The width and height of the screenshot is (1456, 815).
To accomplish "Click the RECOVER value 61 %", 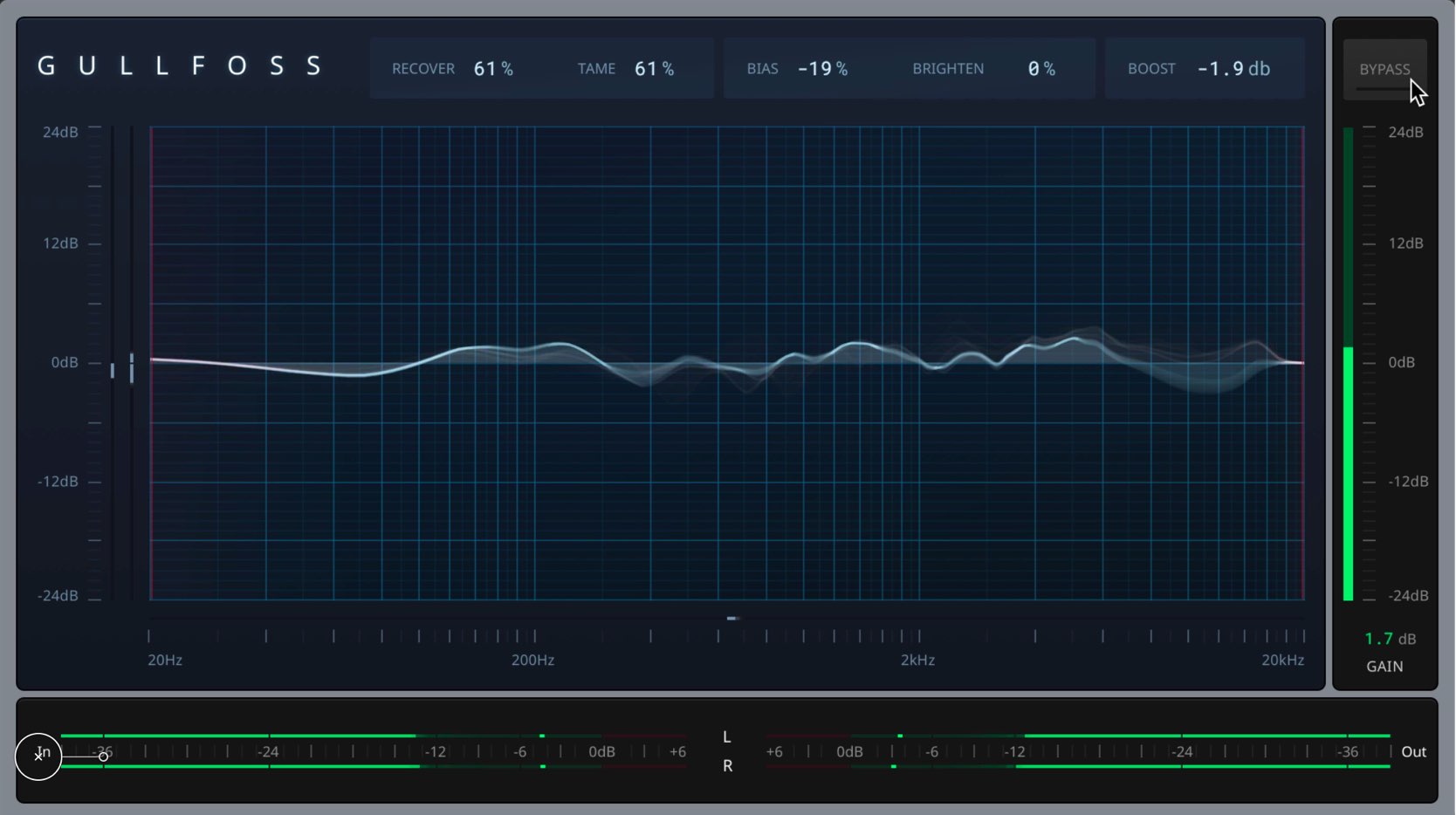I will (x=493, y=69).
